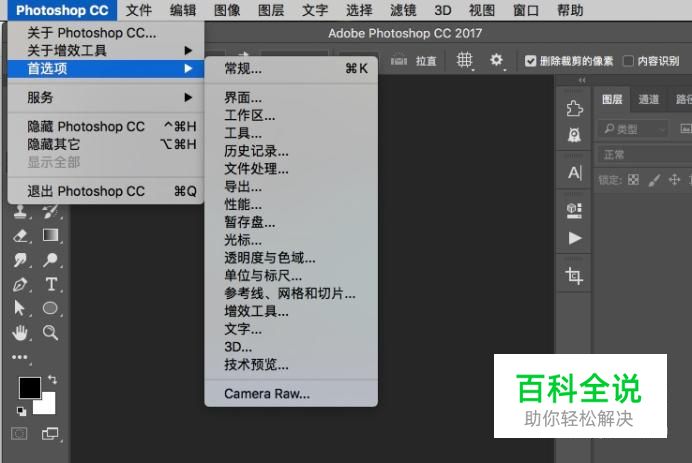
Task: Select the Dodge tool
Action: pyautogui.click(x=50, y=260)
